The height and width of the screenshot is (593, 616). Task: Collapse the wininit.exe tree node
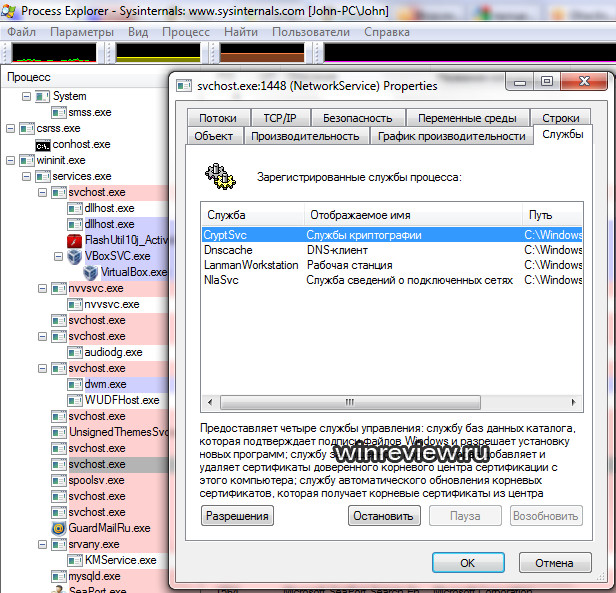pos(11,161)
